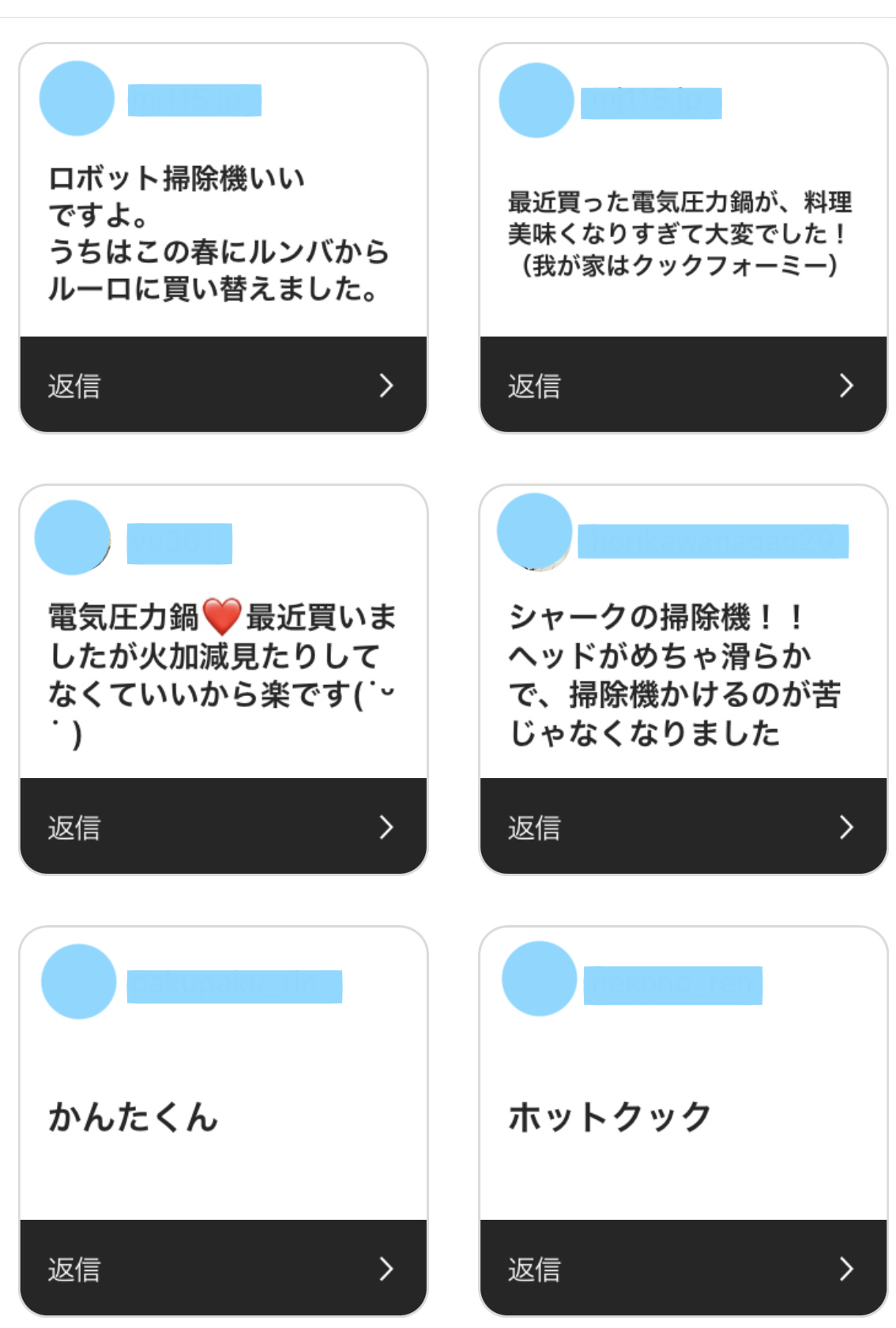This screenshot has width=896, height=1328.
Task: Tap avatar on the シャークの掃除機 card
Action: tap(534, 531)
